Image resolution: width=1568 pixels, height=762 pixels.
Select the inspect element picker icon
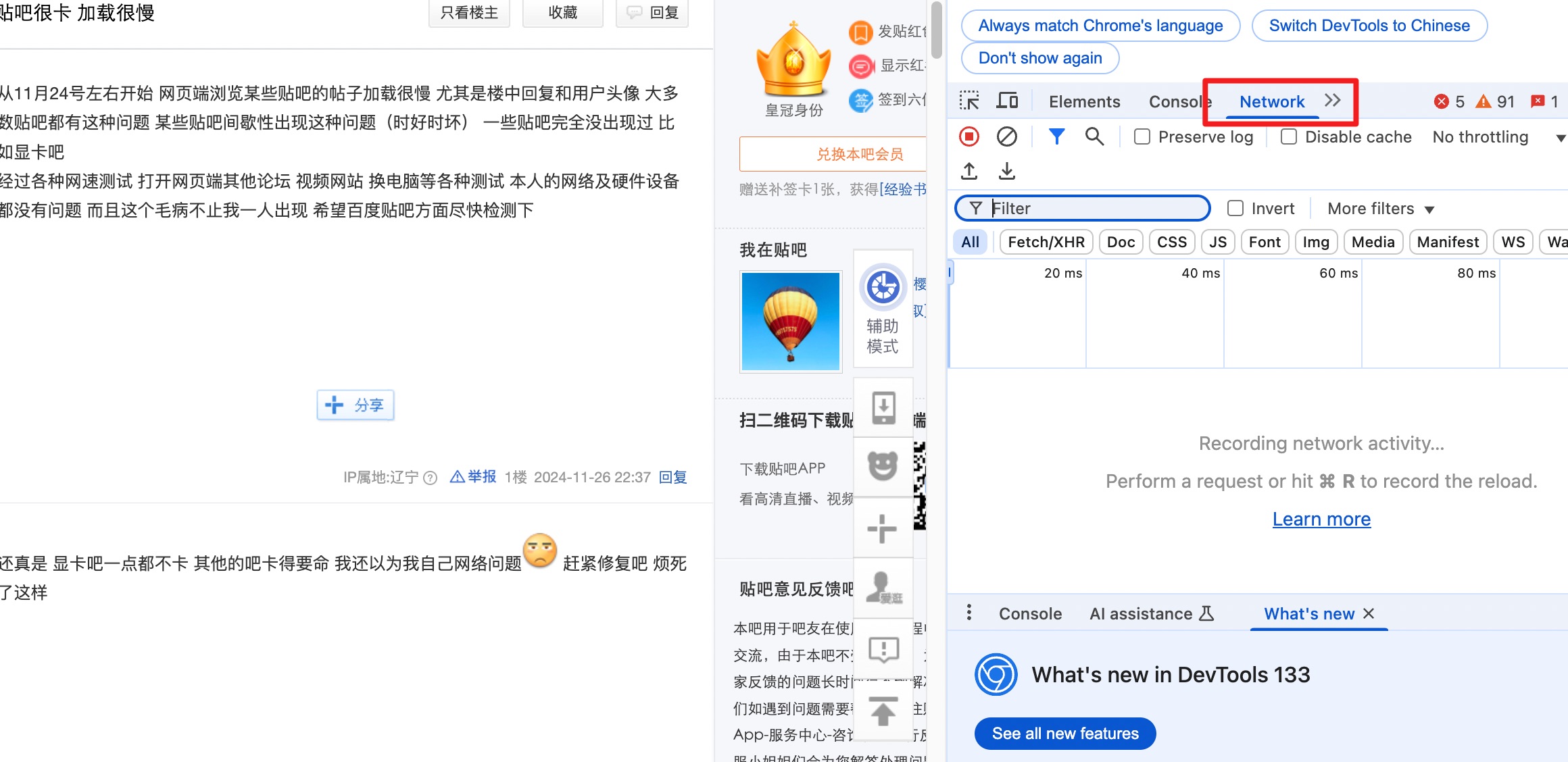click(969, 101)
